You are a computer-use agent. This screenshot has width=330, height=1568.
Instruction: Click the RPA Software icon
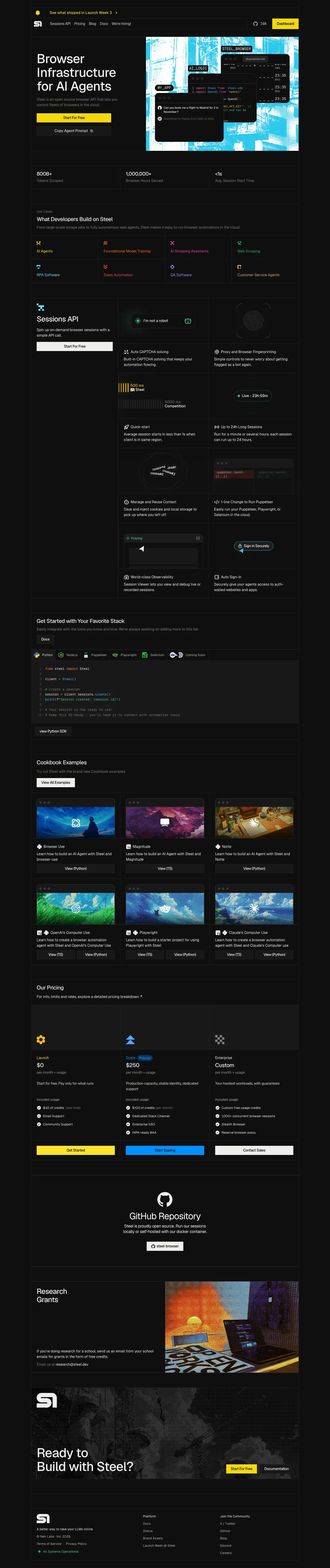click(38, 267)
